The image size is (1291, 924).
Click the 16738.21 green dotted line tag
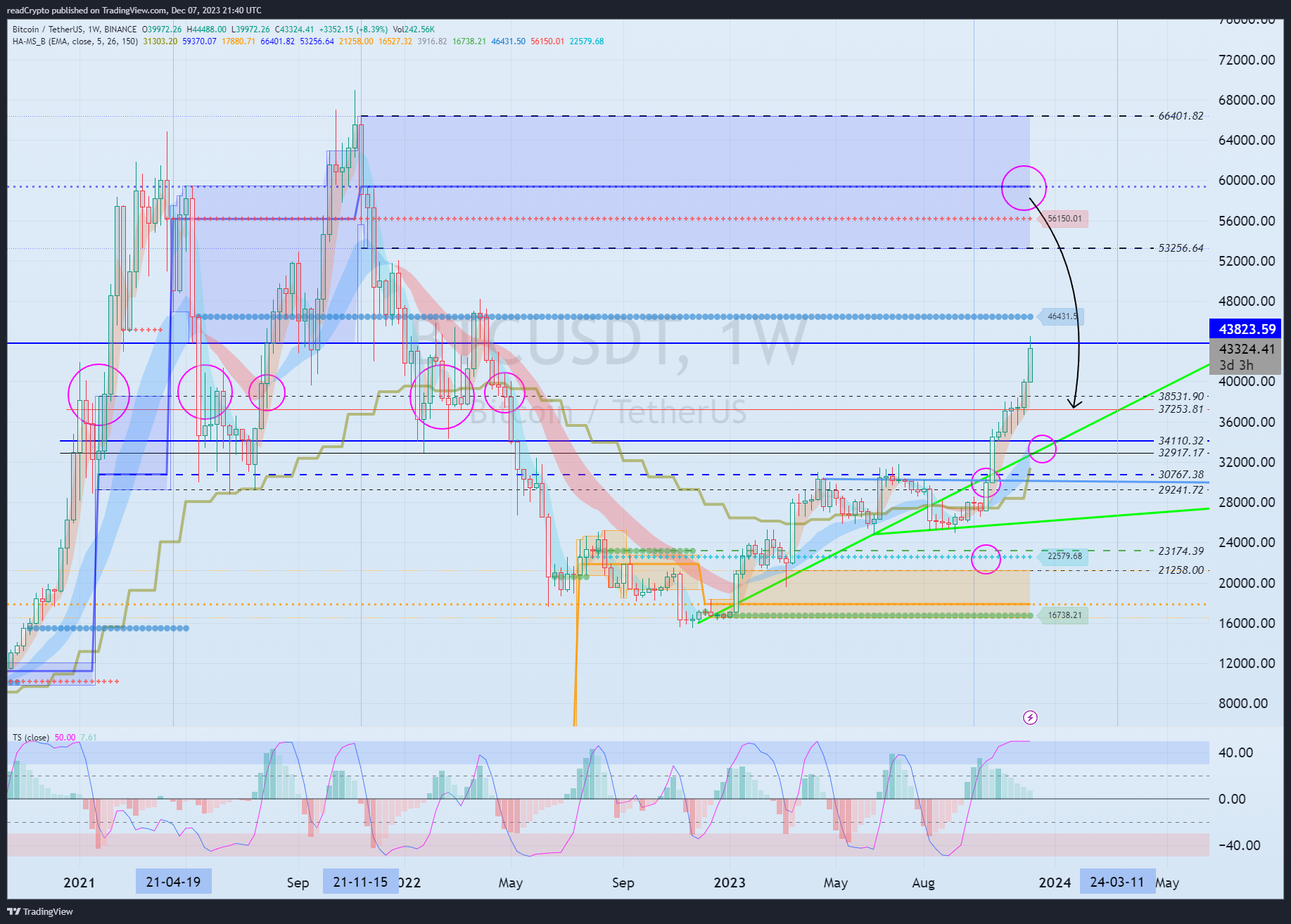click(x=1064, y=615)
